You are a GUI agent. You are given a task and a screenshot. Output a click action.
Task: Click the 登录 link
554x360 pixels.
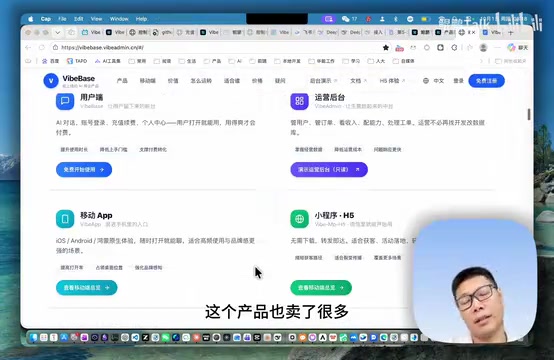[458, 81]
